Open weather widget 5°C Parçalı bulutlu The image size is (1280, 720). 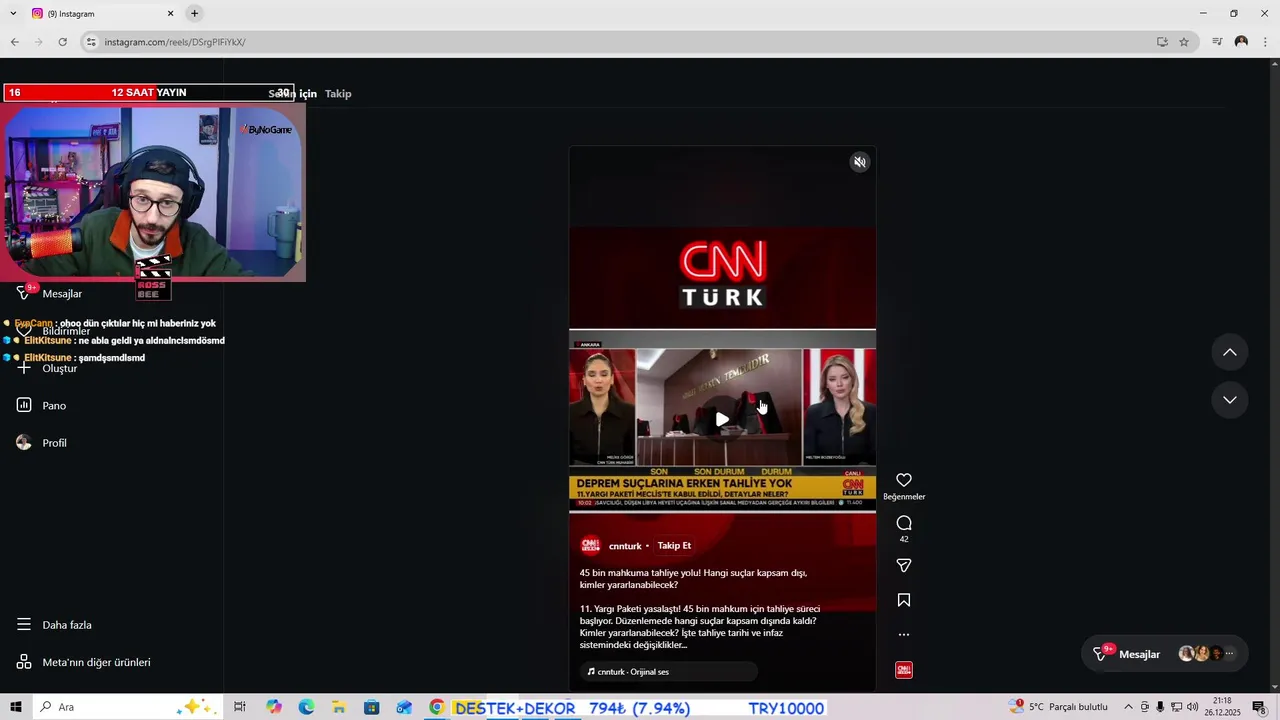[x=1058, y=707]
